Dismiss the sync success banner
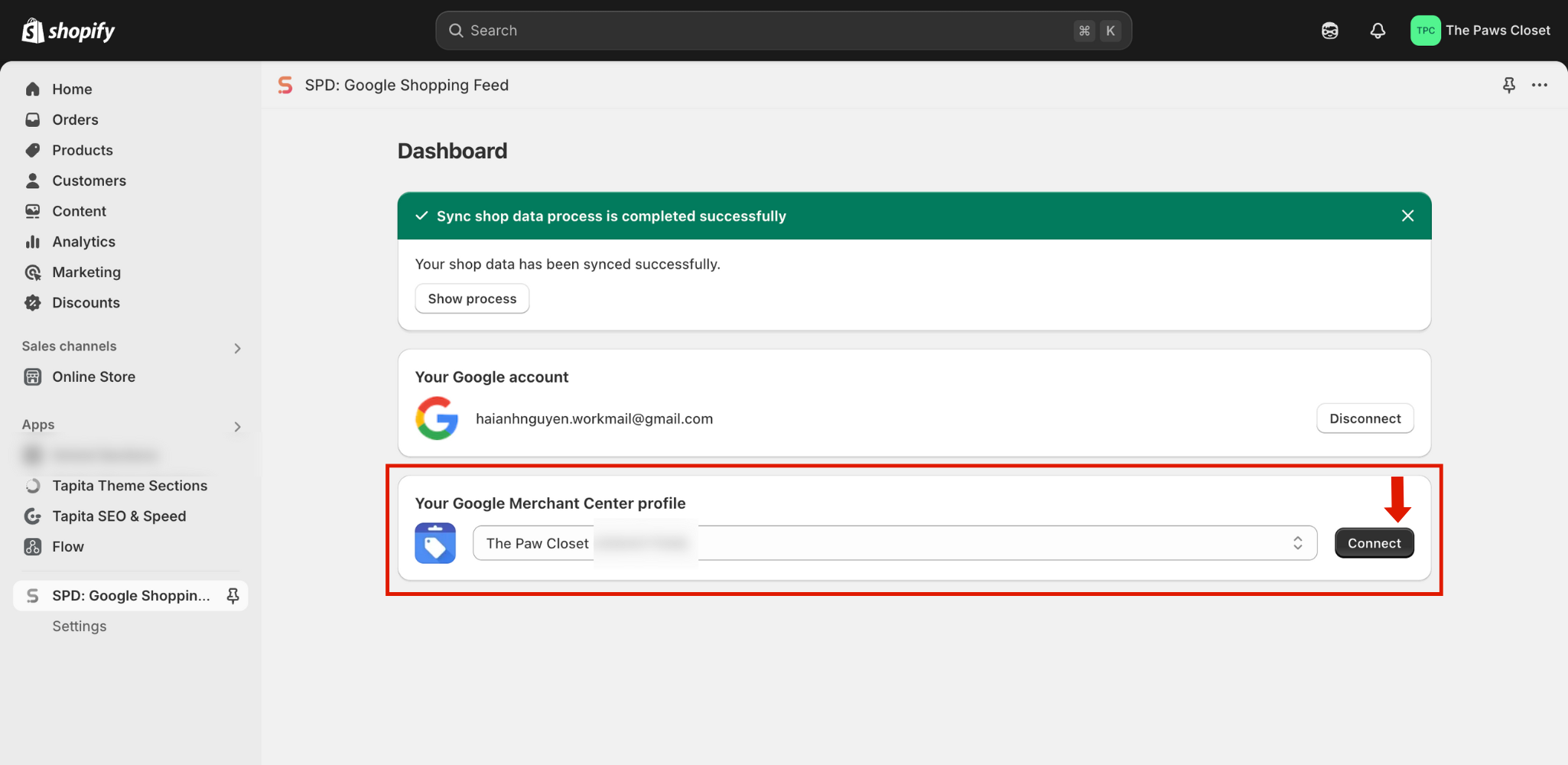Viewport: 1568px width, 765px height. [1407, 216]
